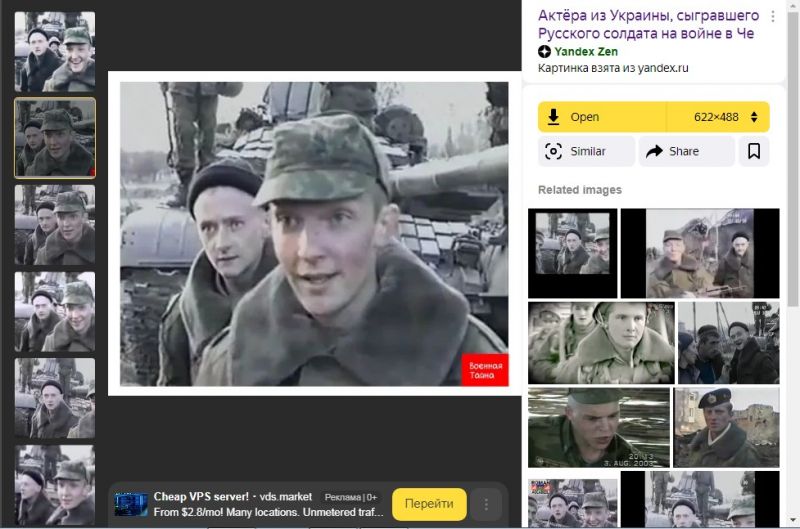This screenshot has height=529, width=800.
Task: Expand the 622×488 size dropdown
Action: (x=719, y=117)
